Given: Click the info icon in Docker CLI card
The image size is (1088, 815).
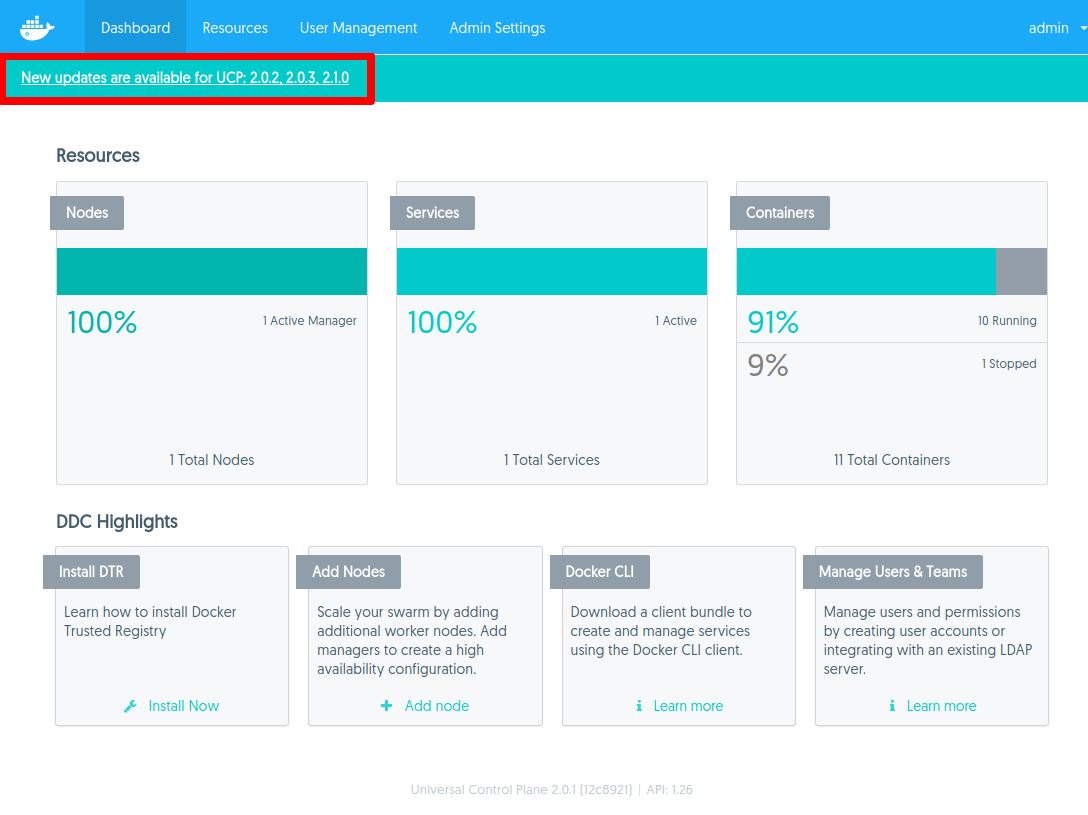Looking at the screenshot, I should (x=639, y=706).
